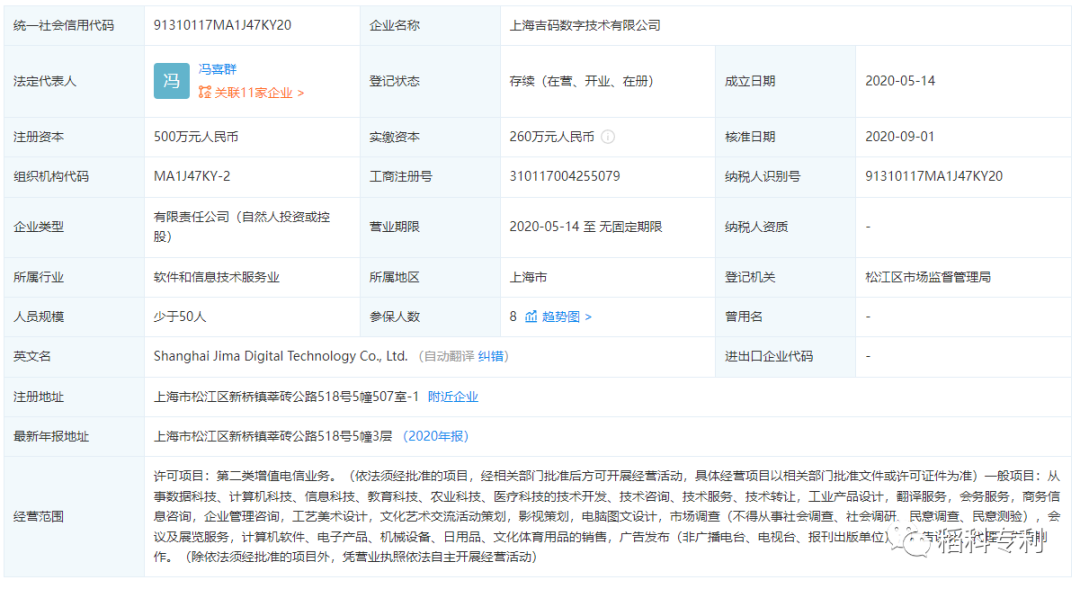Click the info icon beside 260万元人民币
The height and width of the screenshot is (589, 1080).
point(608,137)
